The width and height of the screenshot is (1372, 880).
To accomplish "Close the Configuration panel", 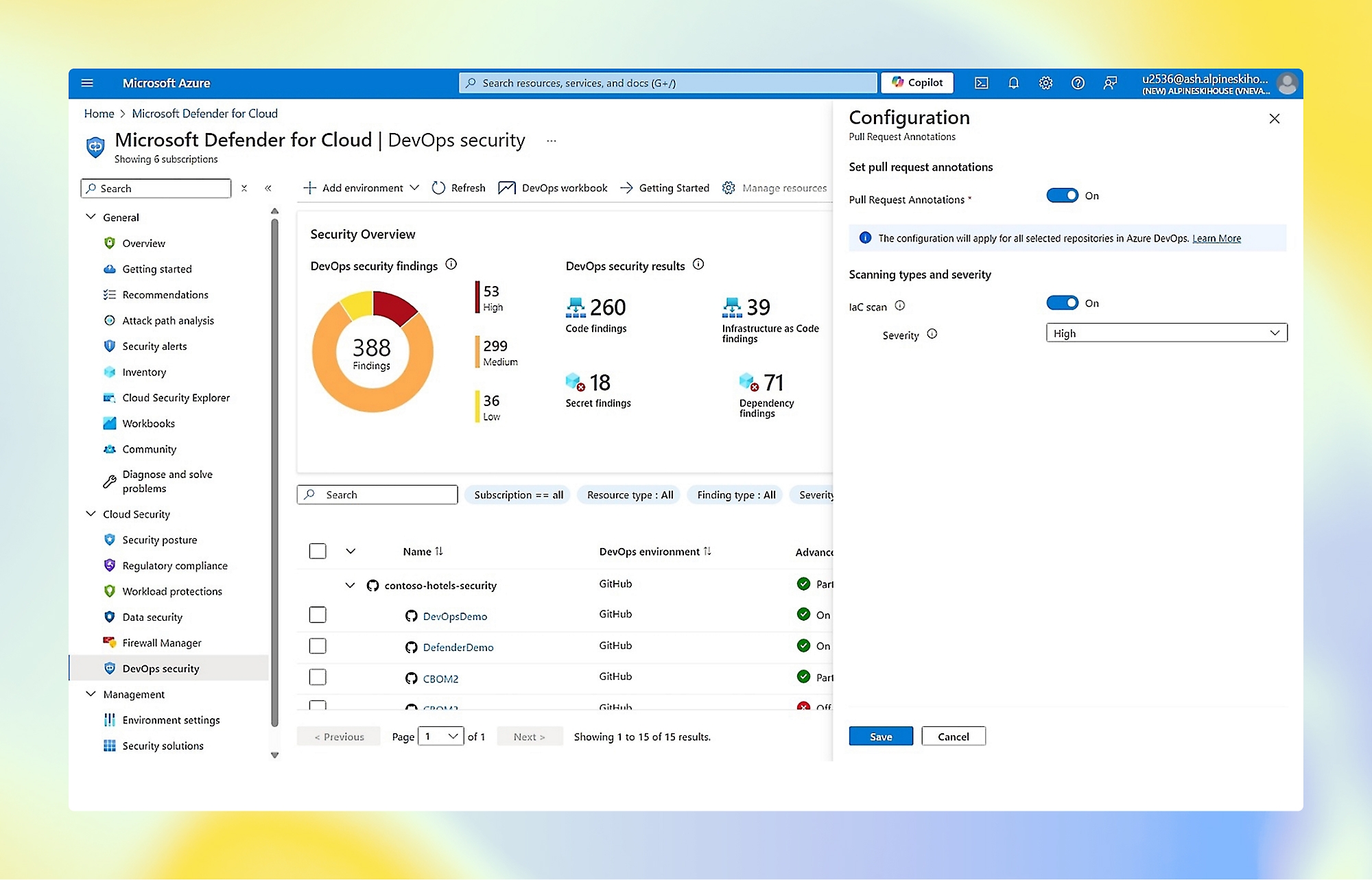I will tap(1275, 119).
